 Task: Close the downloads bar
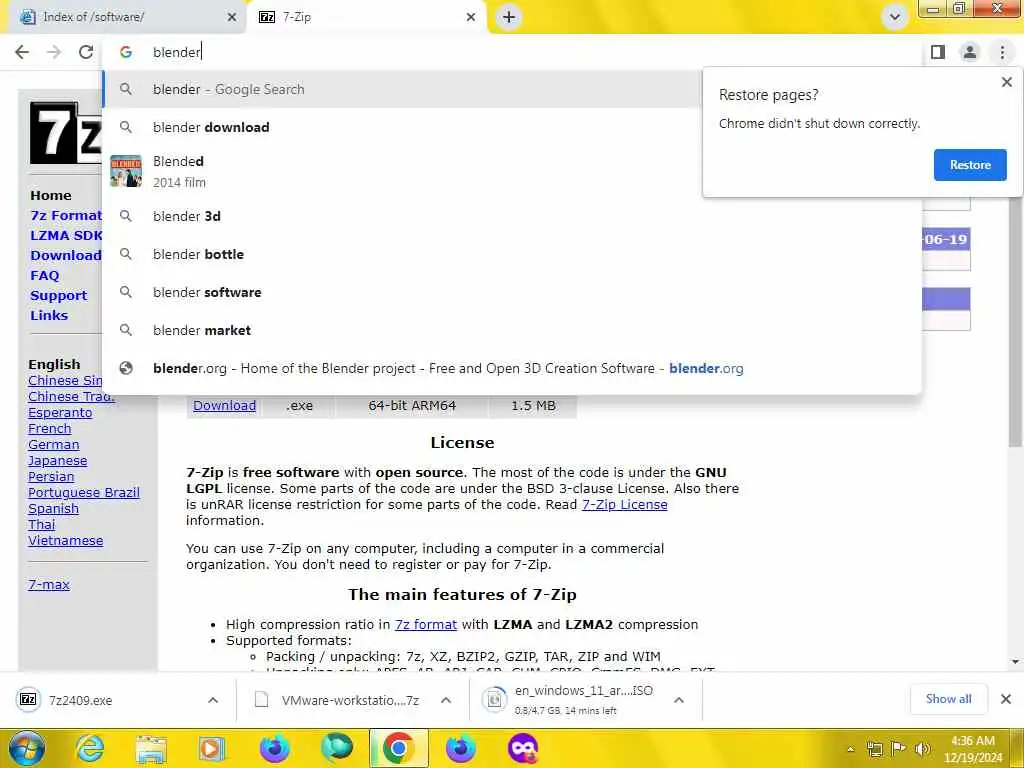point(1006,699)
